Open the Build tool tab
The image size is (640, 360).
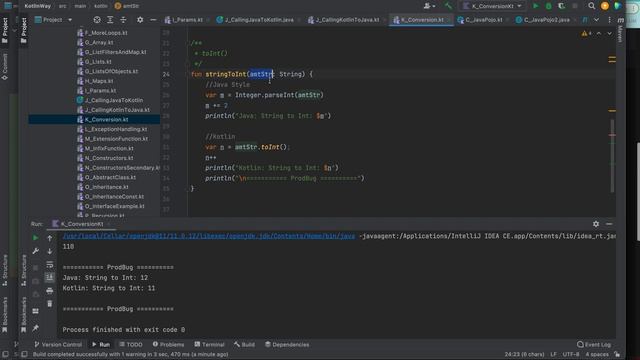[244, 344]
